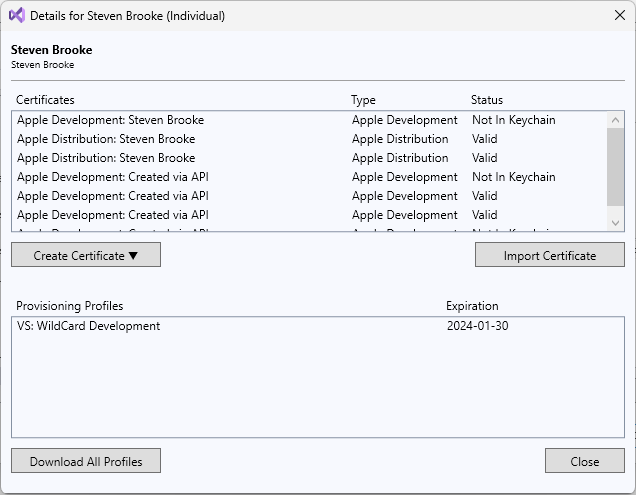
Task: Click the Type column header
Action: (363, 100)
